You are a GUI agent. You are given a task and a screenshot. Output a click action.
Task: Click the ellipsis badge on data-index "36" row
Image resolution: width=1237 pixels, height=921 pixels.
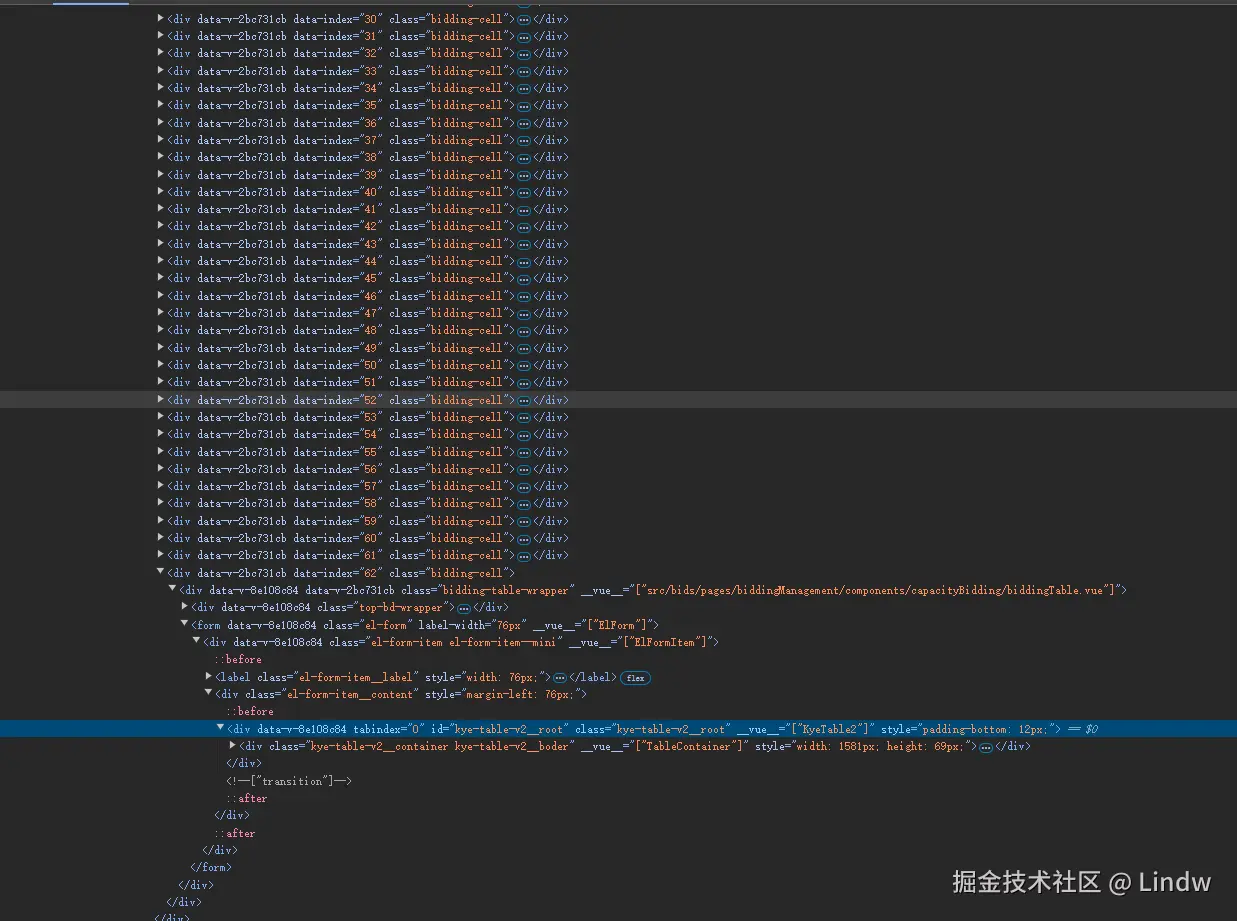(523, 123)
